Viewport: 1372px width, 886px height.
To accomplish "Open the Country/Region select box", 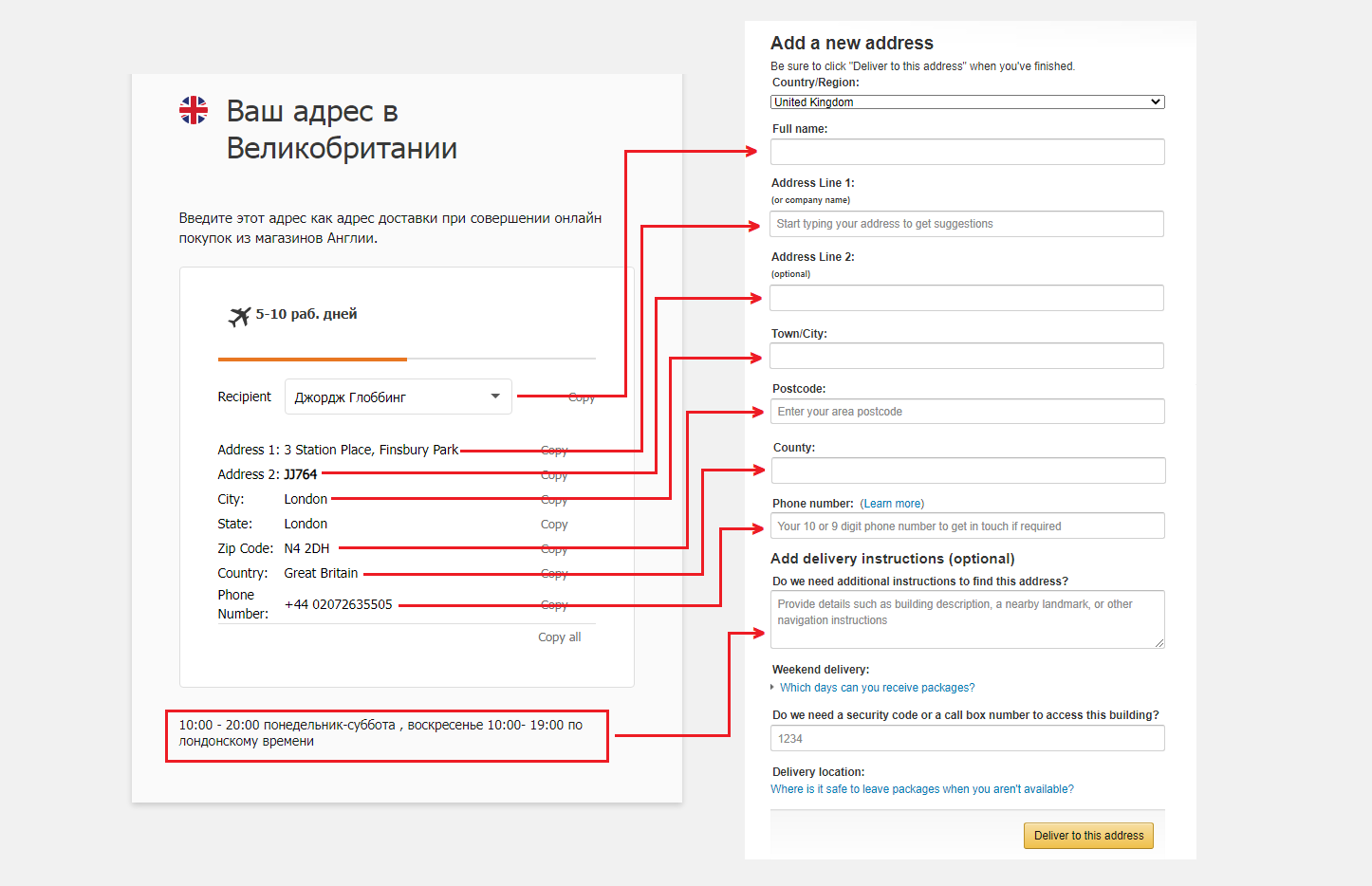I will click(967, 102).
